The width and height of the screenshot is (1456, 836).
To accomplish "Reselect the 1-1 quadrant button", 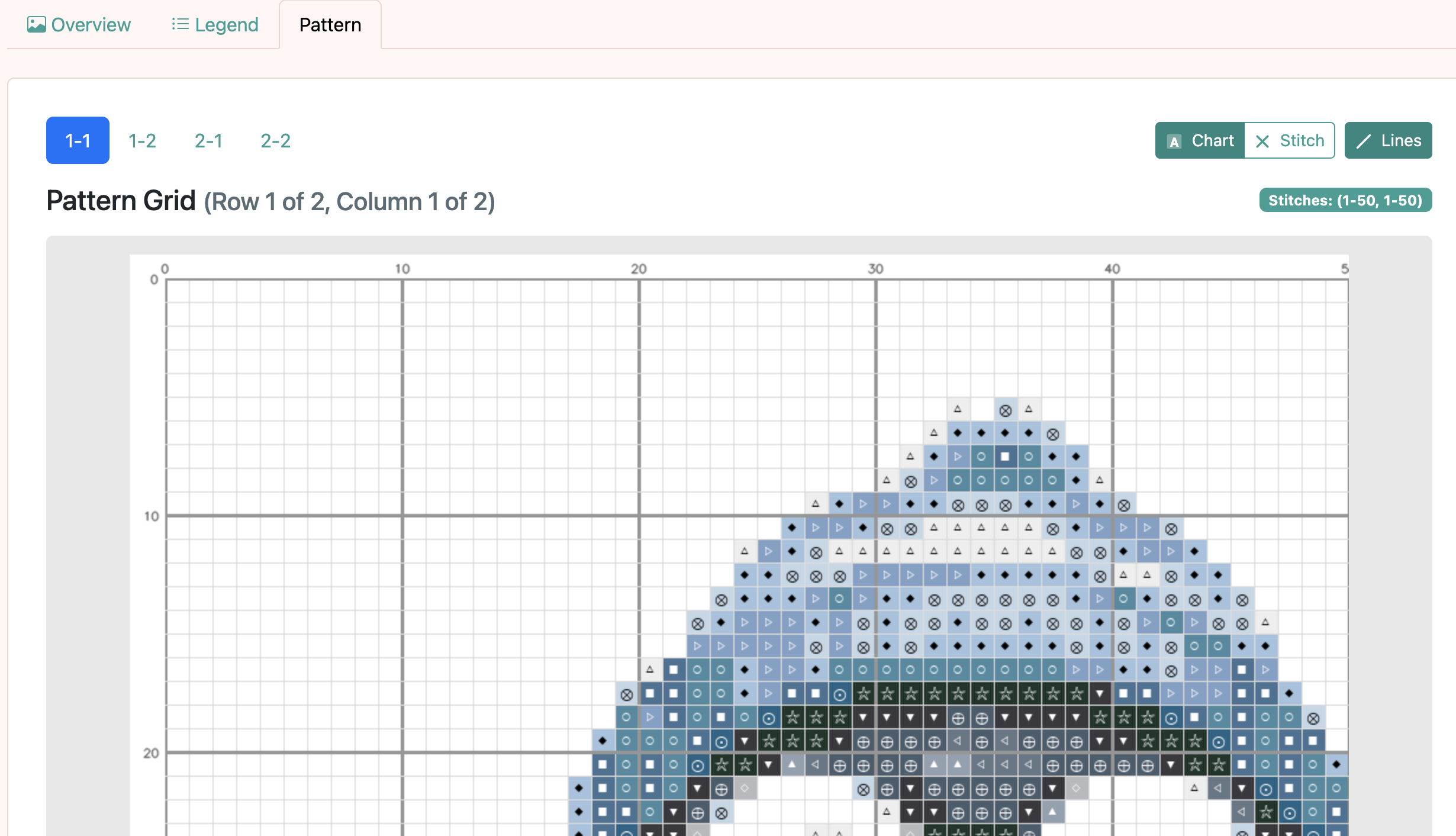I will (x=78, y=141).
